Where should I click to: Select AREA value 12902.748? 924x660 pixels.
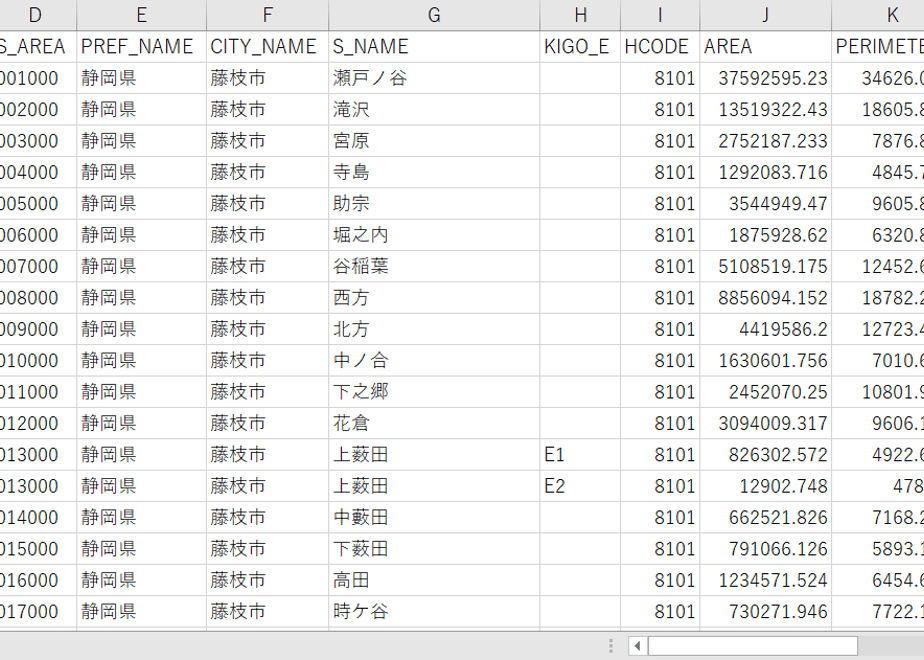tap(765, 486)
